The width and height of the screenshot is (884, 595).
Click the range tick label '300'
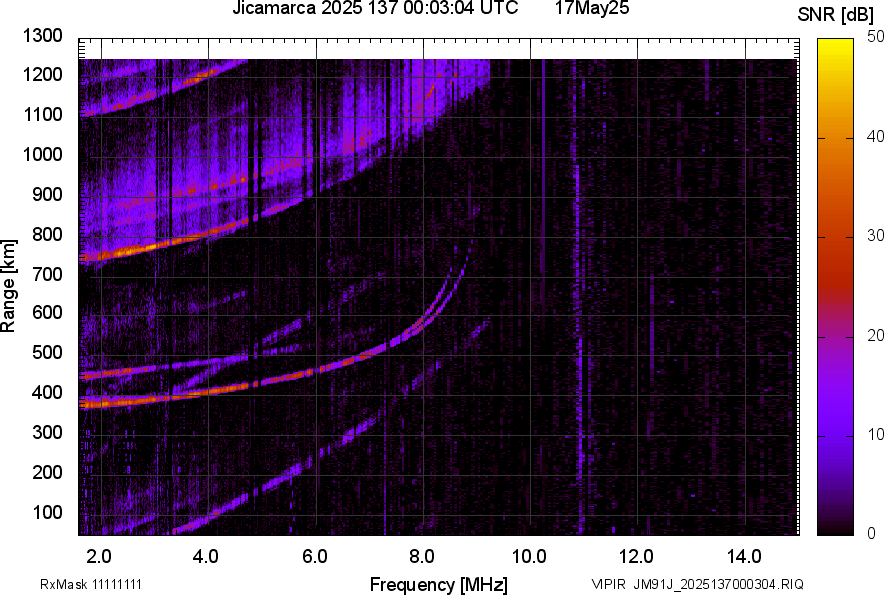pos(47,432)
